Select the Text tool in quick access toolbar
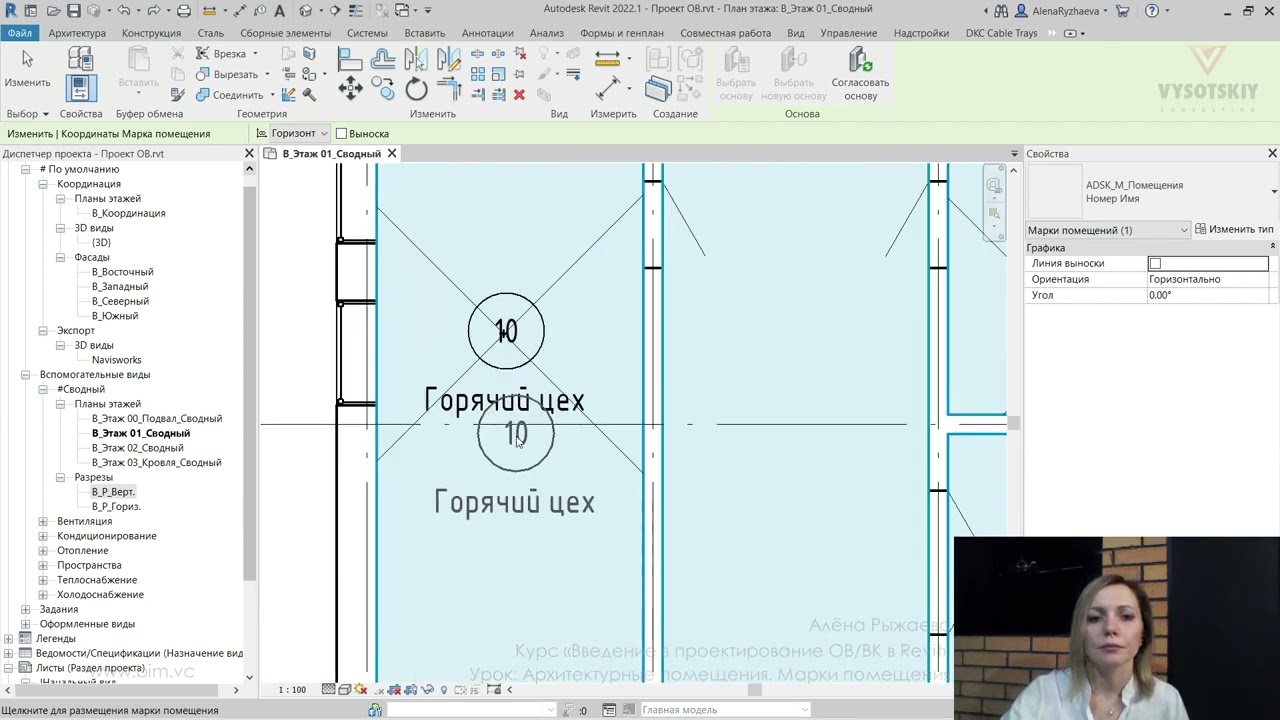 pyautogui.click(x=279, y=10)
